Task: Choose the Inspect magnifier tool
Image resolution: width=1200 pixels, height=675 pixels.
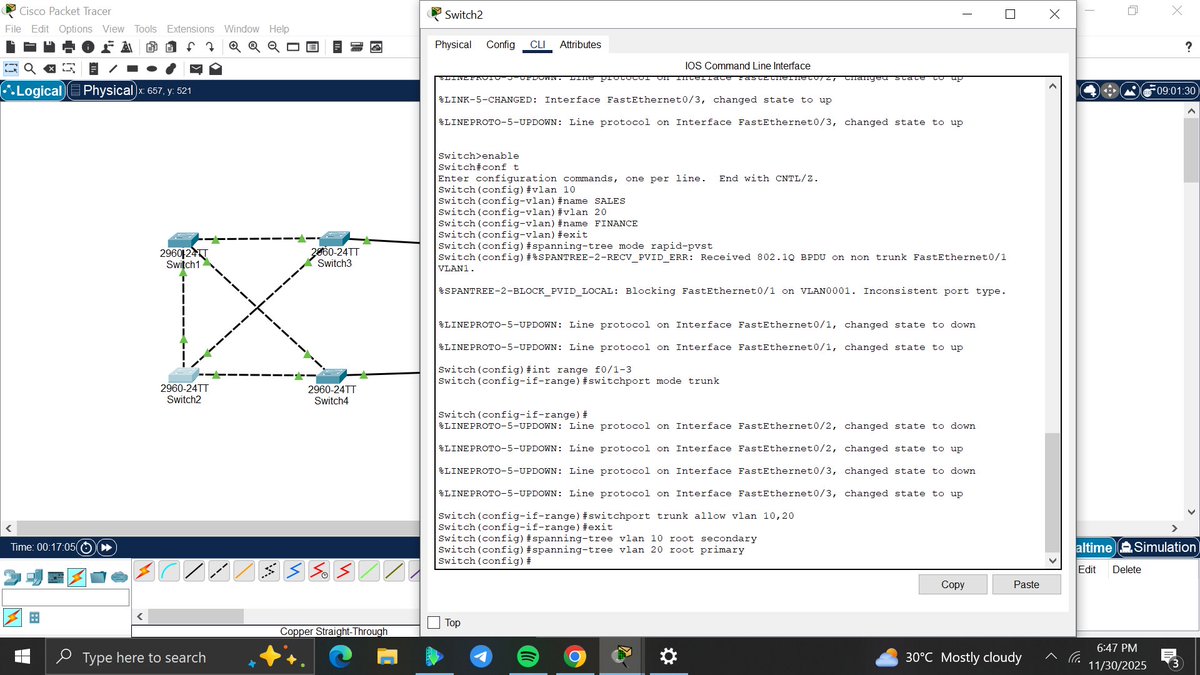Action: pyautogui.click(x=30, y=69)
